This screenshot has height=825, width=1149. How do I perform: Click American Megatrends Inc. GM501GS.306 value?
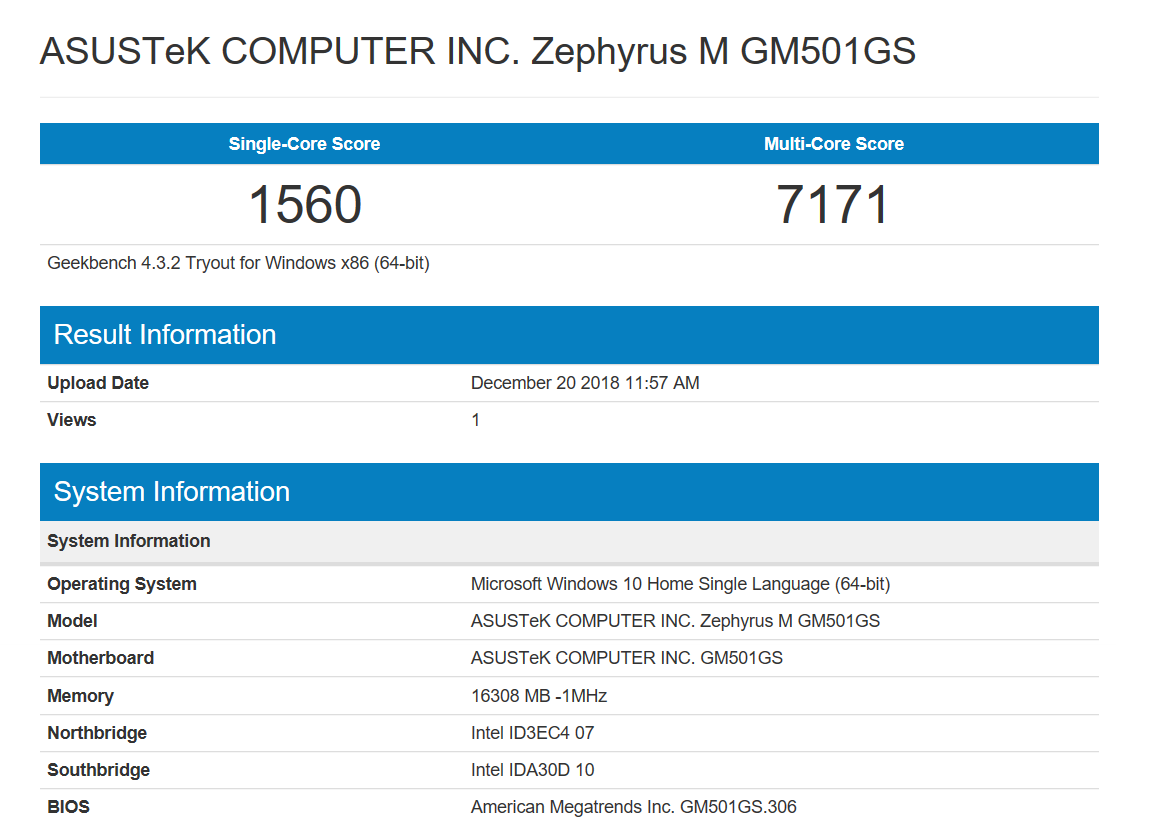(x=633, y=807)
